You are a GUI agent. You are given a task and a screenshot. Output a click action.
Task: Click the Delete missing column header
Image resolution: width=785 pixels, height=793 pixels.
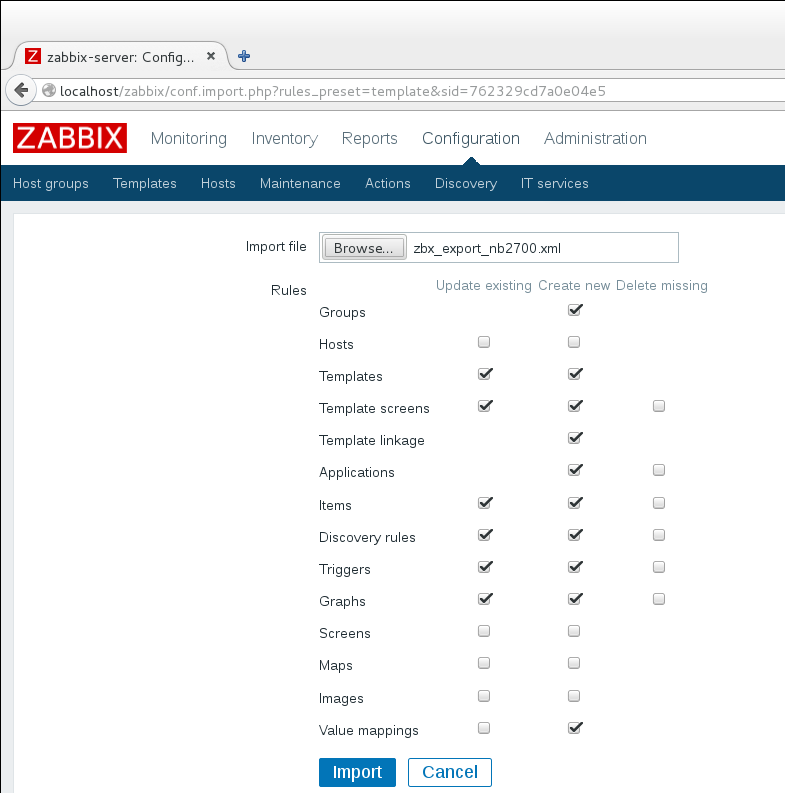coord(662,285)
